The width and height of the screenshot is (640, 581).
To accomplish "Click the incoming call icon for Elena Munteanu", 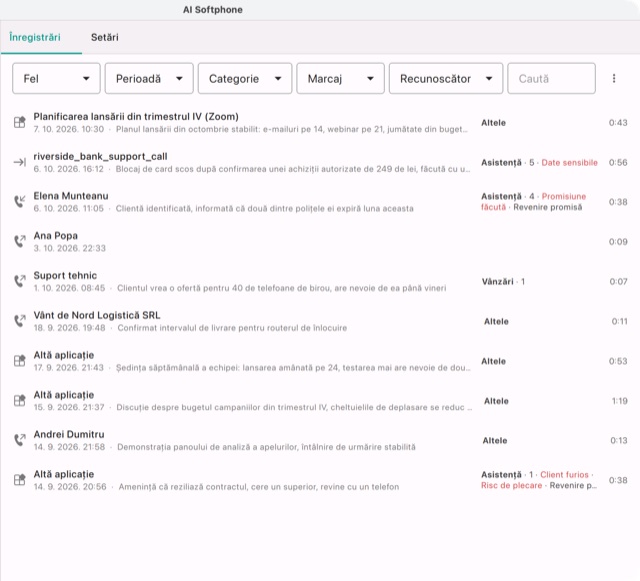I will [20, 202].
